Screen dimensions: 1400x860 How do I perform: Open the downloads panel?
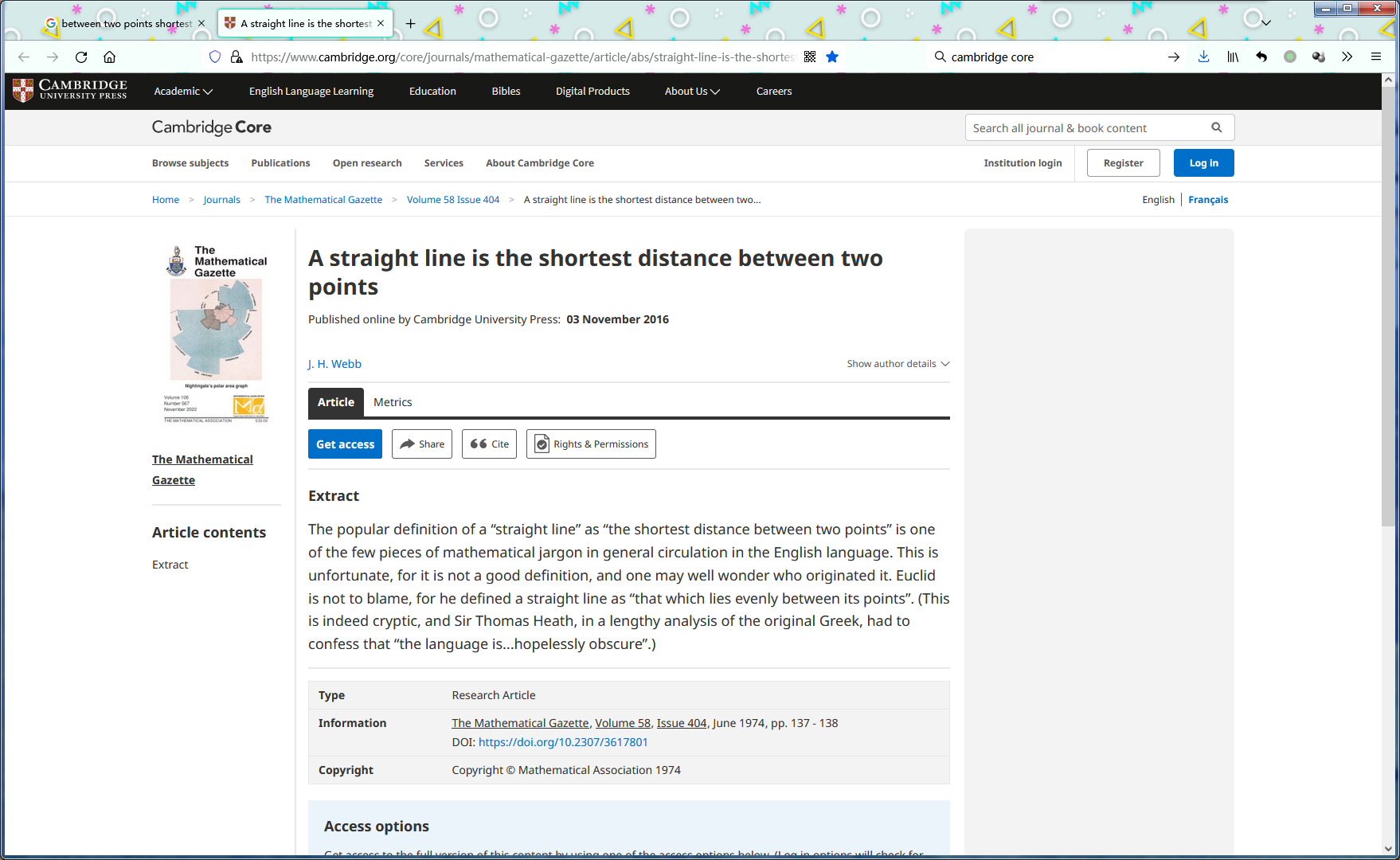click(1204, 57)
